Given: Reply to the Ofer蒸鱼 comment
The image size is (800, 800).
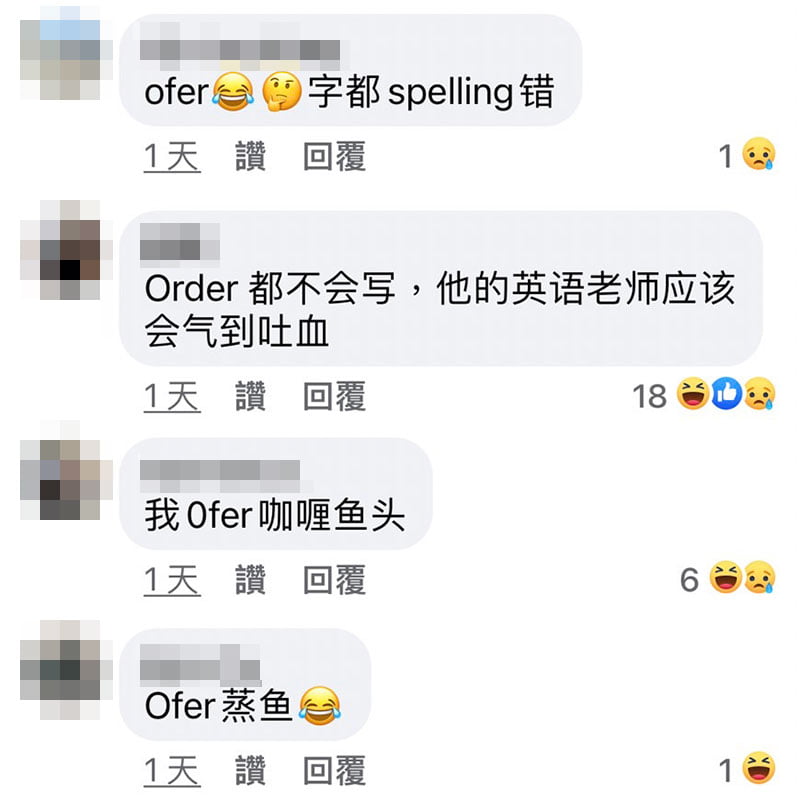Looking at the screenshot, I should (x=335, y=770).
